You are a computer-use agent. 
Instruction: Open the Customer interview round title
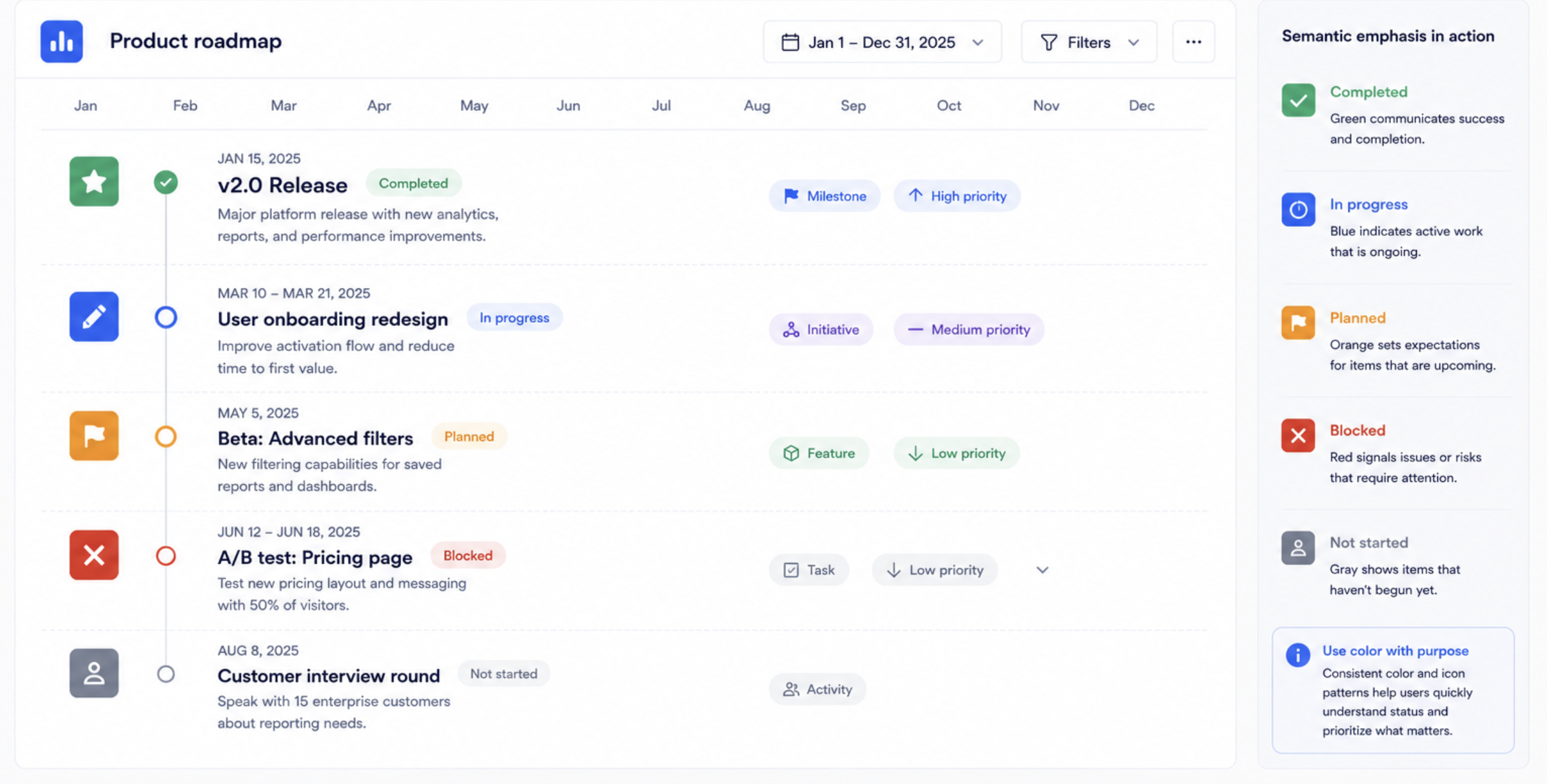[x=329, y=676]
